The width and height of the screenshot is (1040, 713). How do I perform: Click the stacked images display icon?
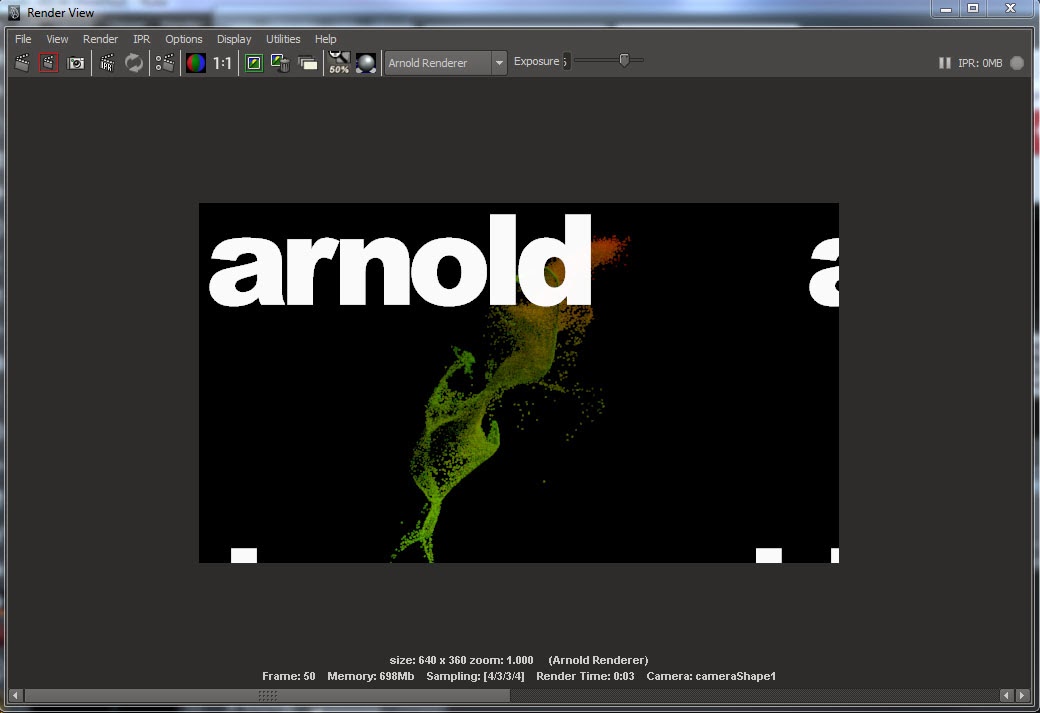308,64
